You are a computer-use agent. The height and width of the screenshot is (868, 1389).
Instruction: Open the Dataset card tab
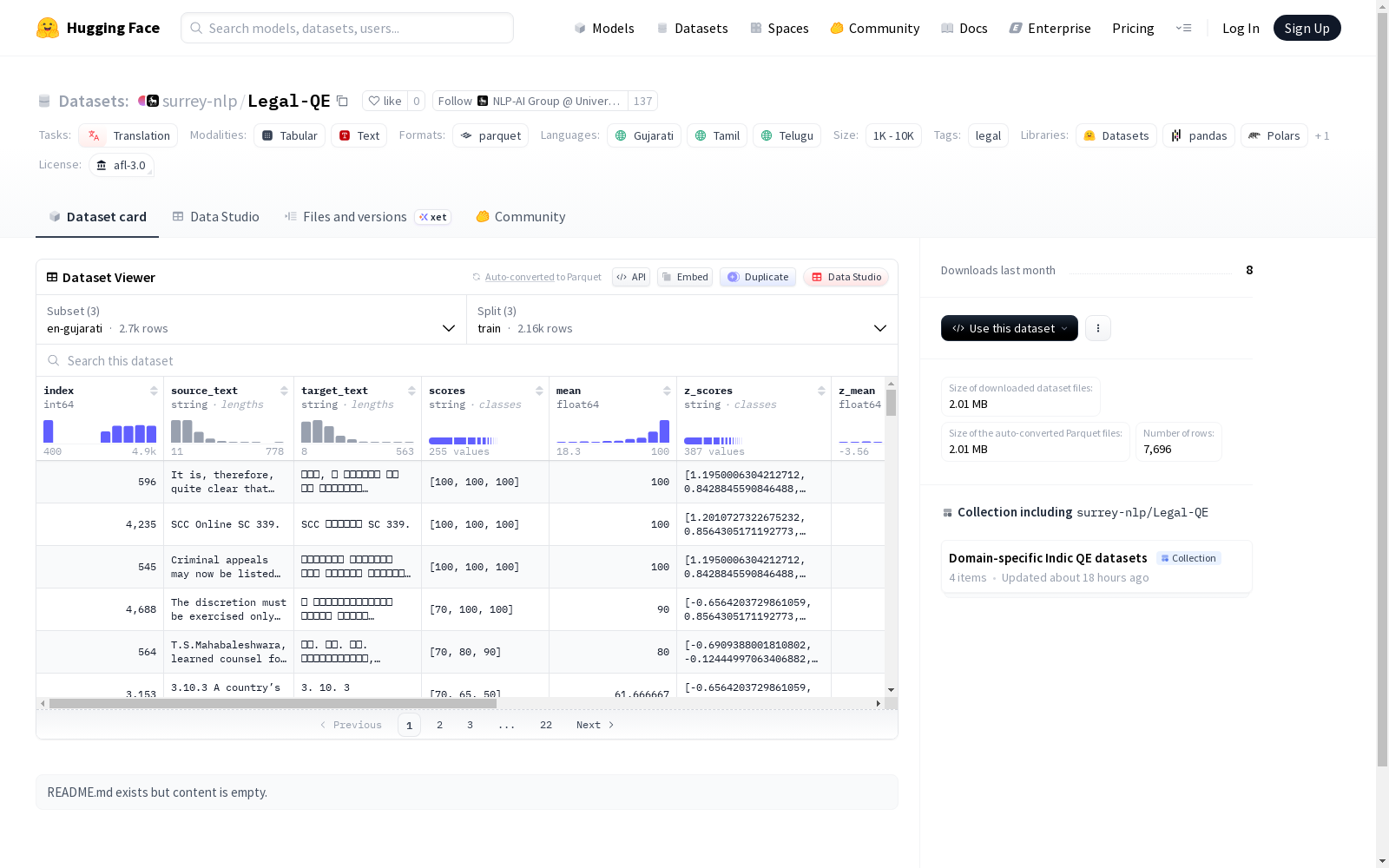coord(97,217)
